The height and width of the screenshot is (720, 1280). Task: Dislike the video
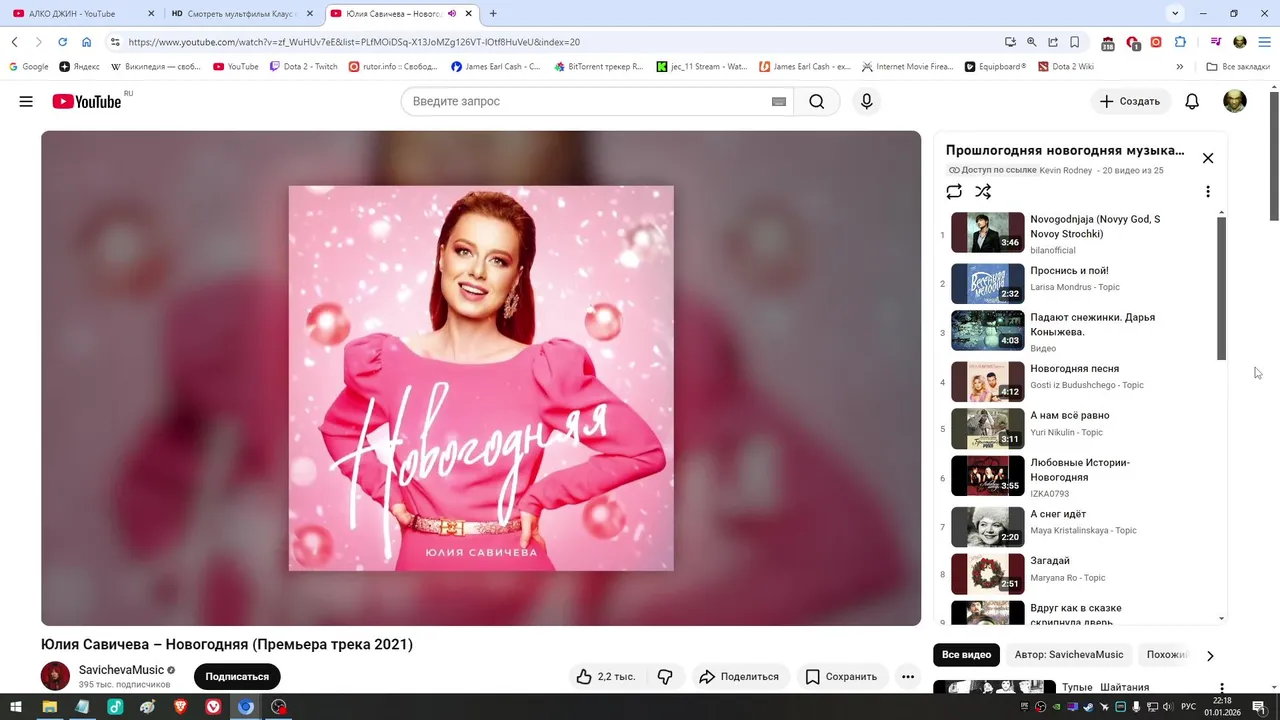(x=665, y=677)
